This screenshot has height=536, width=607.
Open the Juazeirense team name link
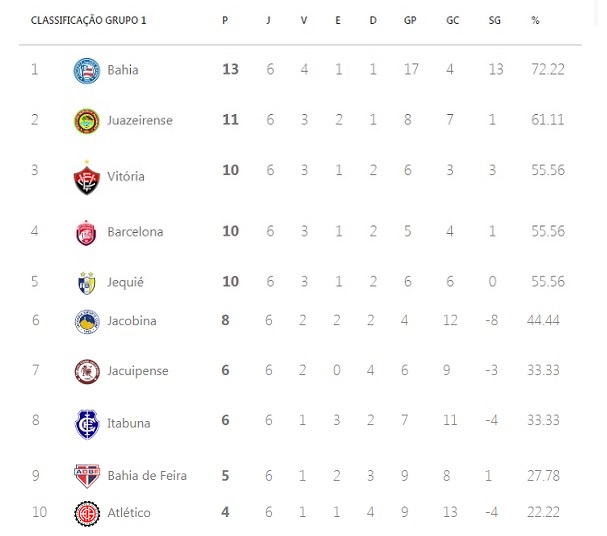[x=140, y=120]
